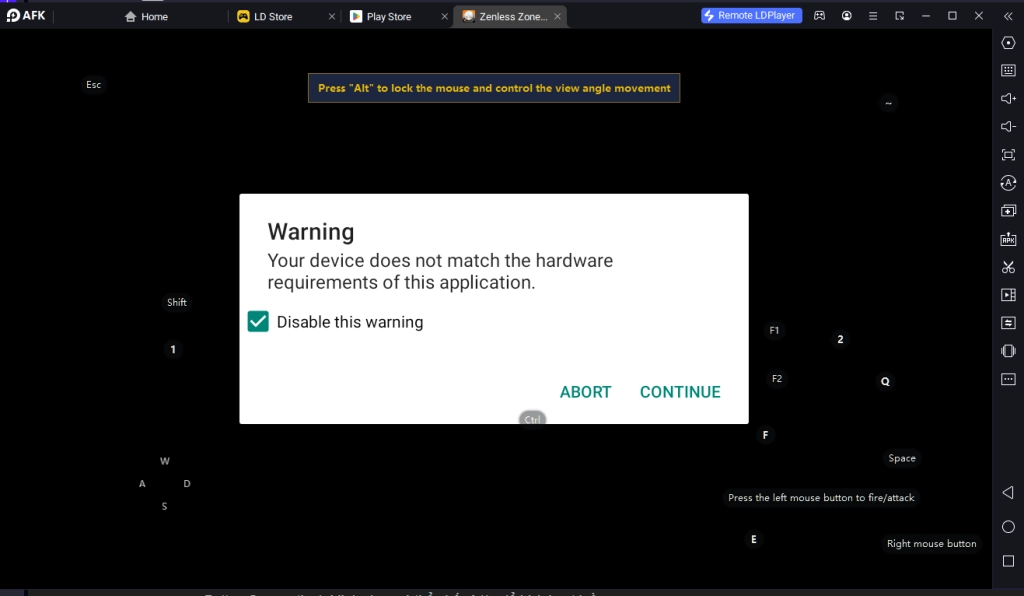Click the Shift key mapping overlay

coord(176,302)
